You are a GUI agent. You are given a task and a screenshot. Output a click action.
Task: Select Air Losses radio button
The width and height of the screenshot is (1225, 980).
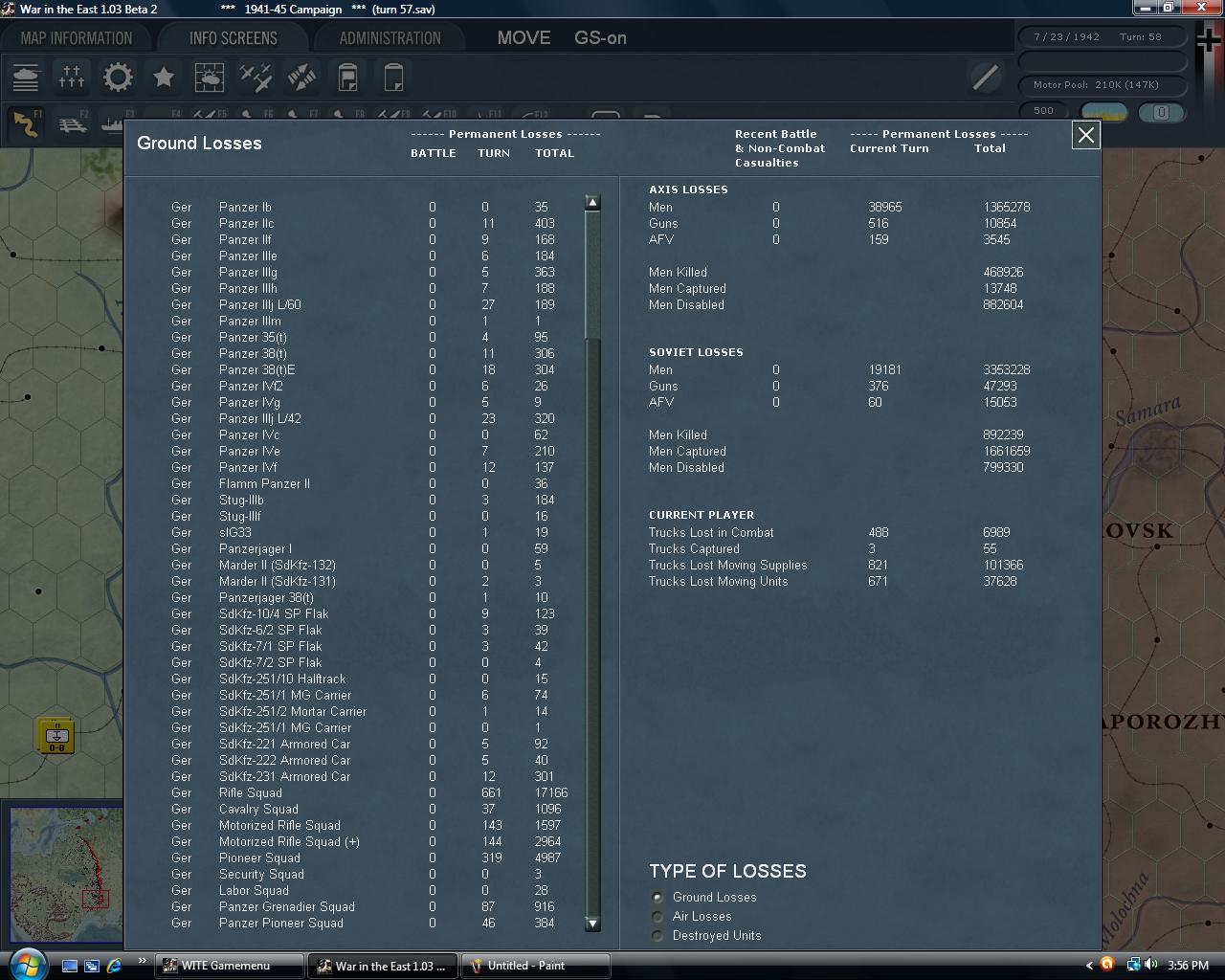coord(657,916)
